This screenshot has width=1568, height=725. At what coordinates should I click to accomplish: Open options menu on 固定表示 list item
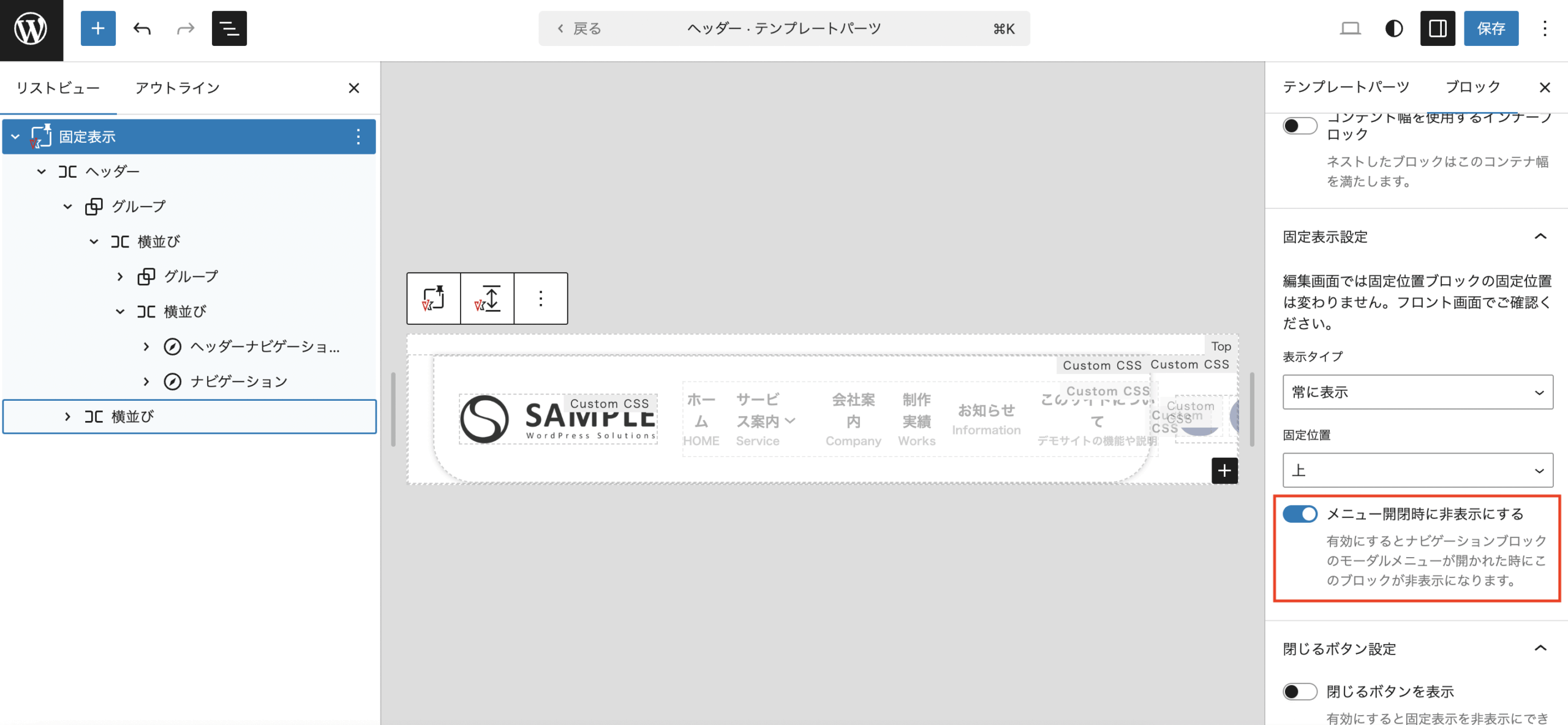click(358, 136)
